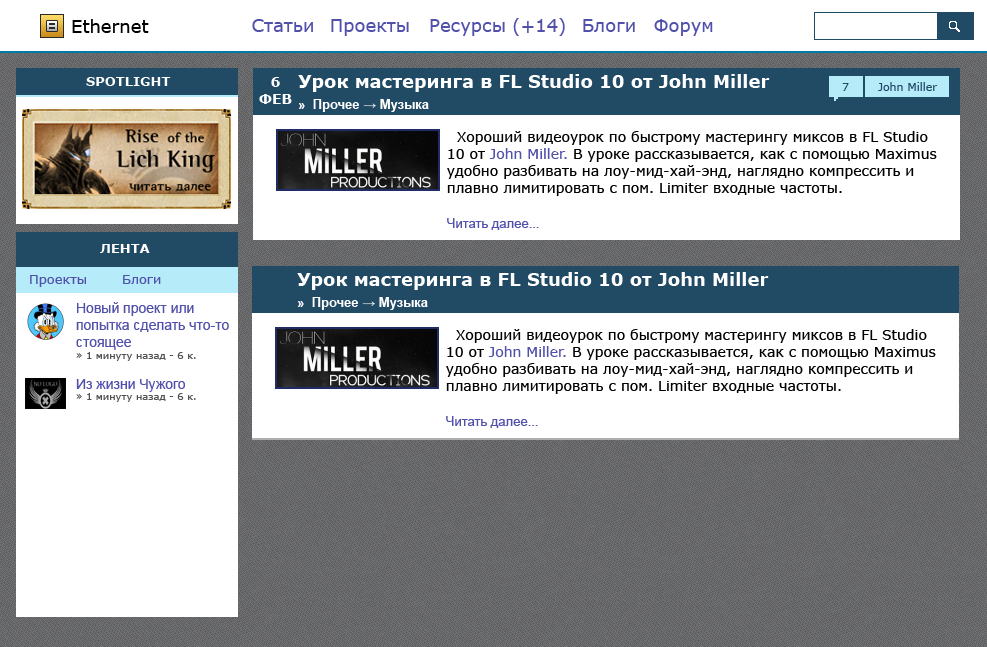This screenshot has width=987, height=647.
Task: Click comment count 7 badge
Action: 845,87
